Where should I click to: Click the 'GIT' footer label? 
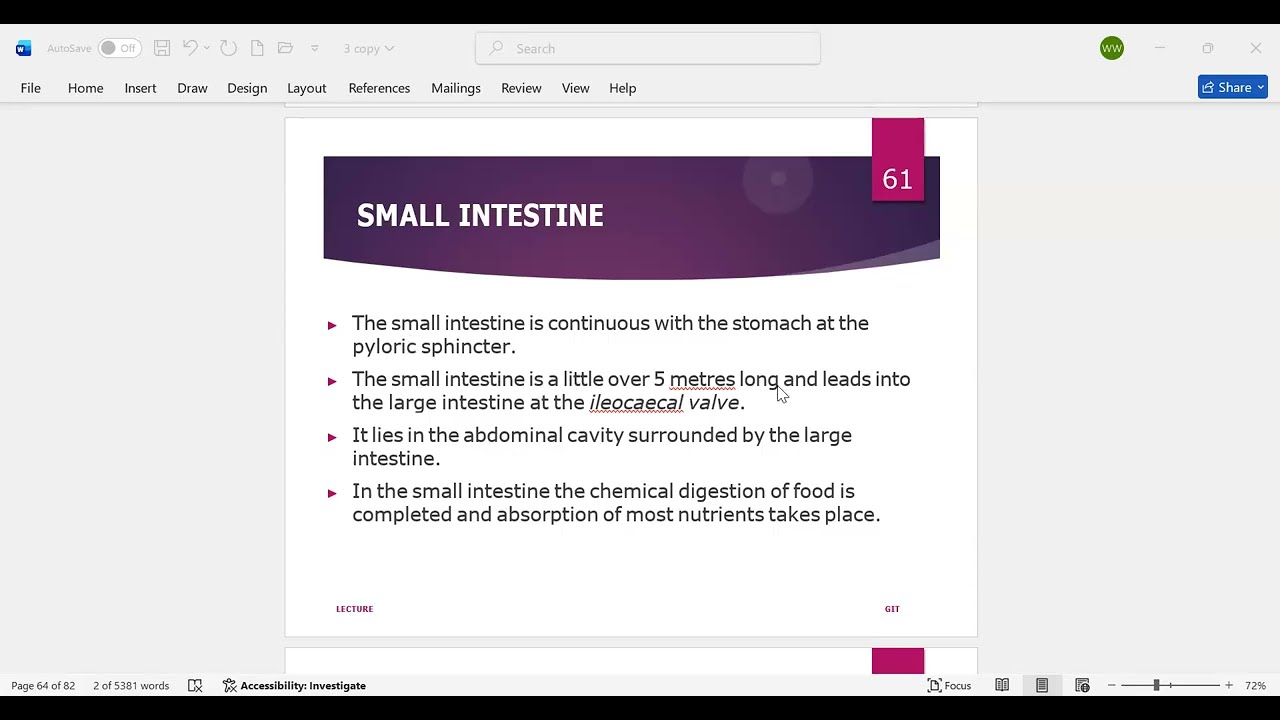click(892, 609)
